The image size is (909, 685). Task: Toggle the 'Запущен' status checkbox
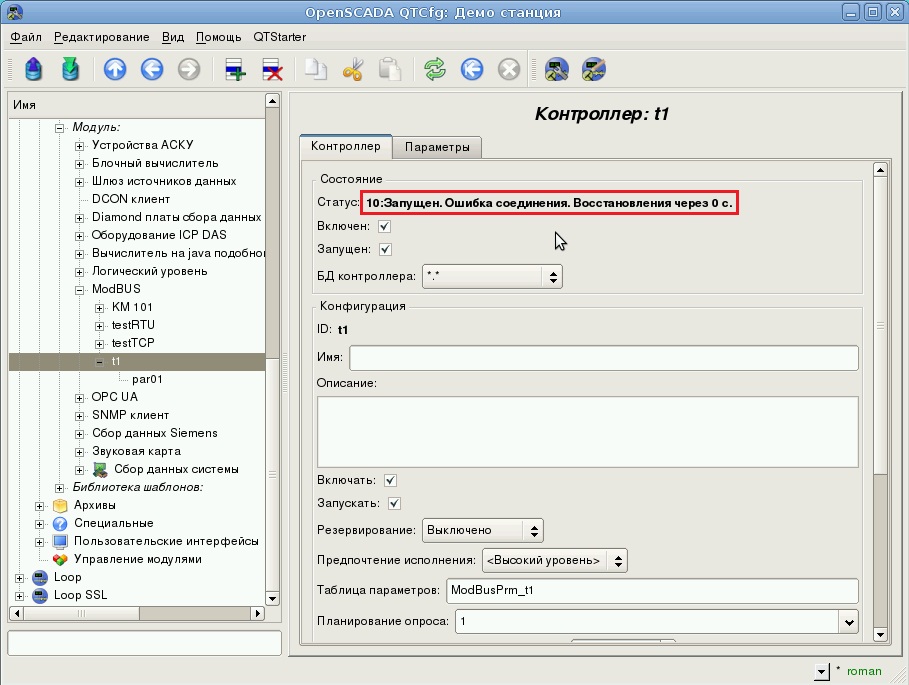click(385, 249)
